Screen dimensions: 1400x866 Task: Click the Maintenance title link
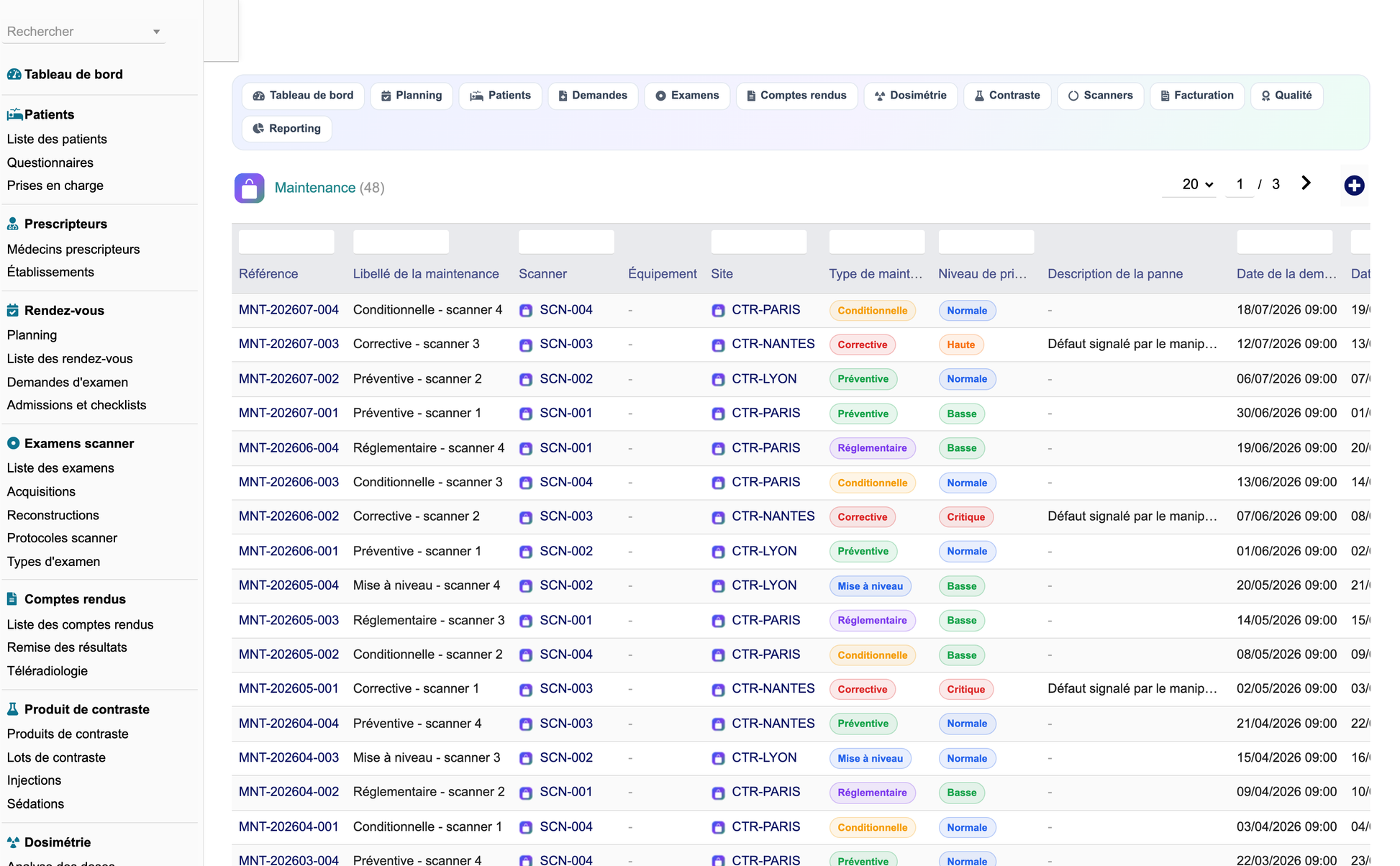(x=315, y=188)
